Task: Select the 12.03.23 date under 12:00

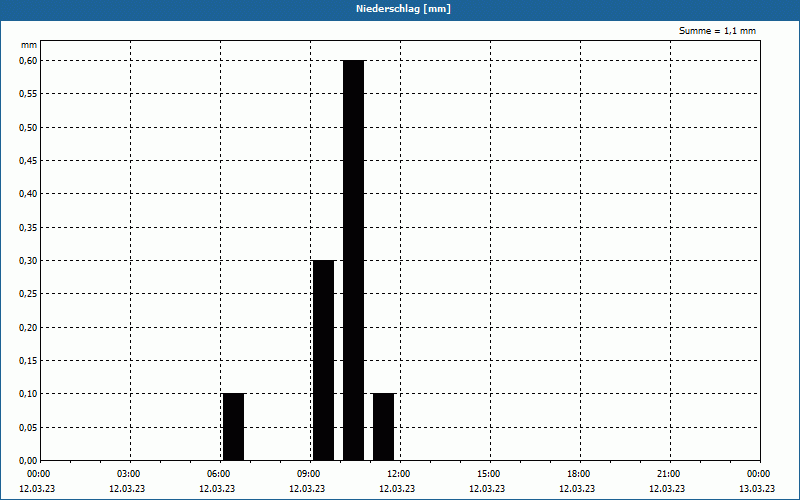Action: 397,489
